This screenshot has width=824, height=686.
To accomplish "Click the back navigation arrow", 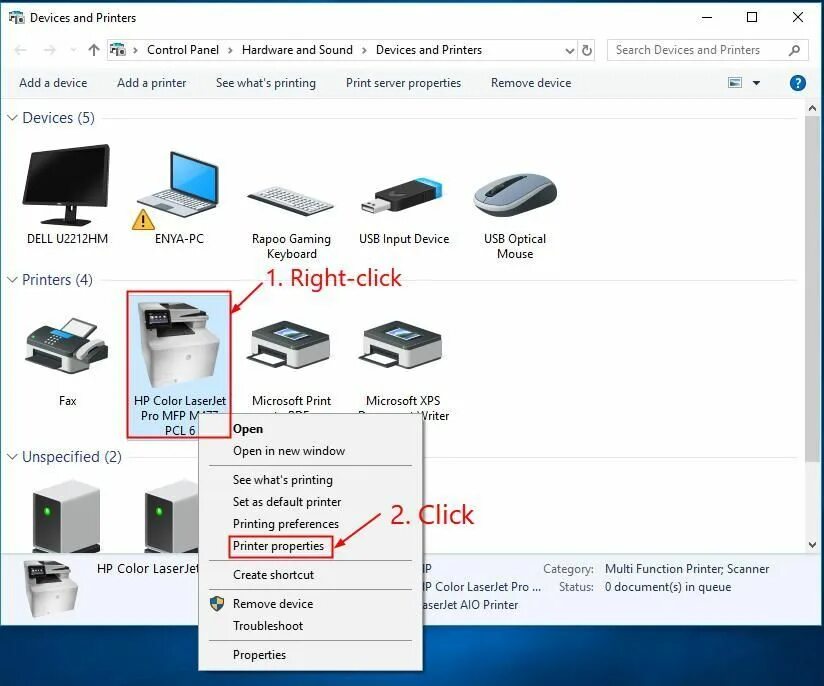I will point(20,50).
